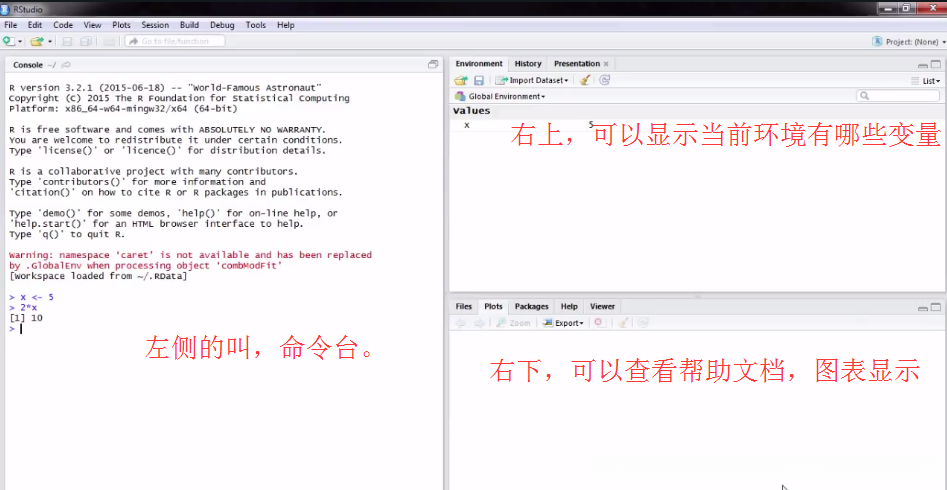Open the Debug menu
This screenshot has width=947, height=490.
[222, 25]
